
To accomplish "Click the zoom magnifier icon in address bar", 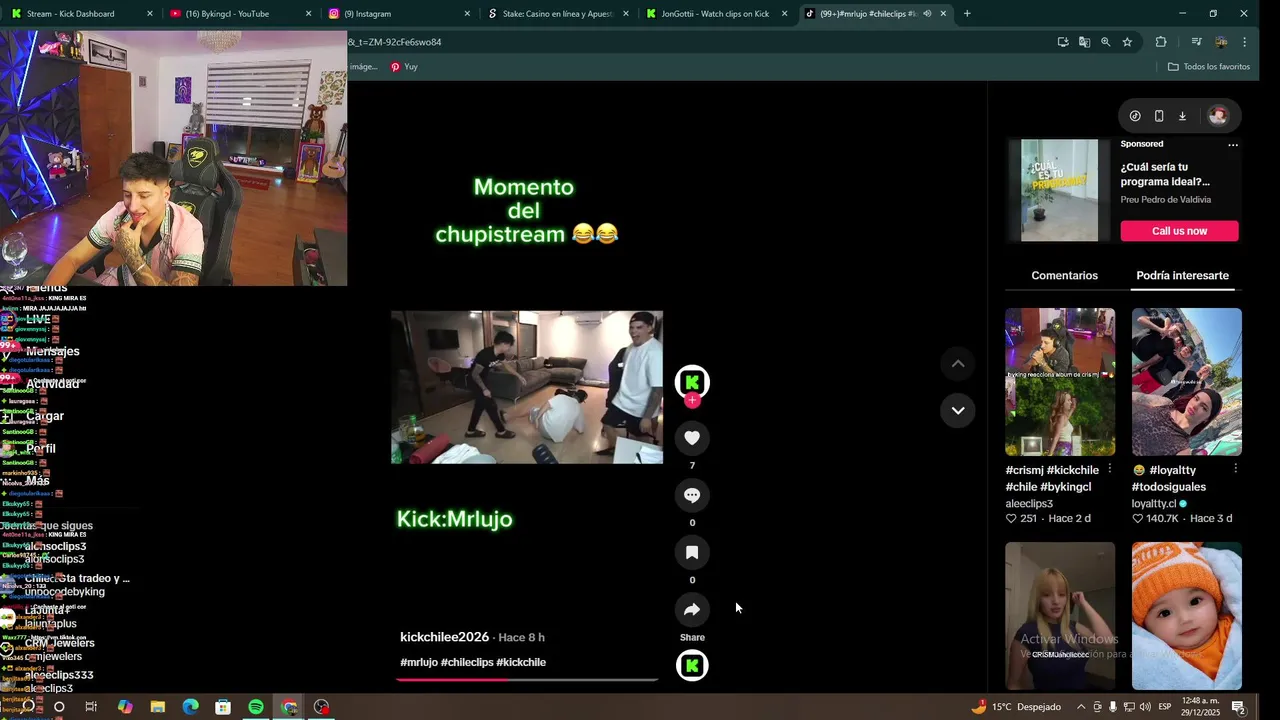I will [1105, 42].
